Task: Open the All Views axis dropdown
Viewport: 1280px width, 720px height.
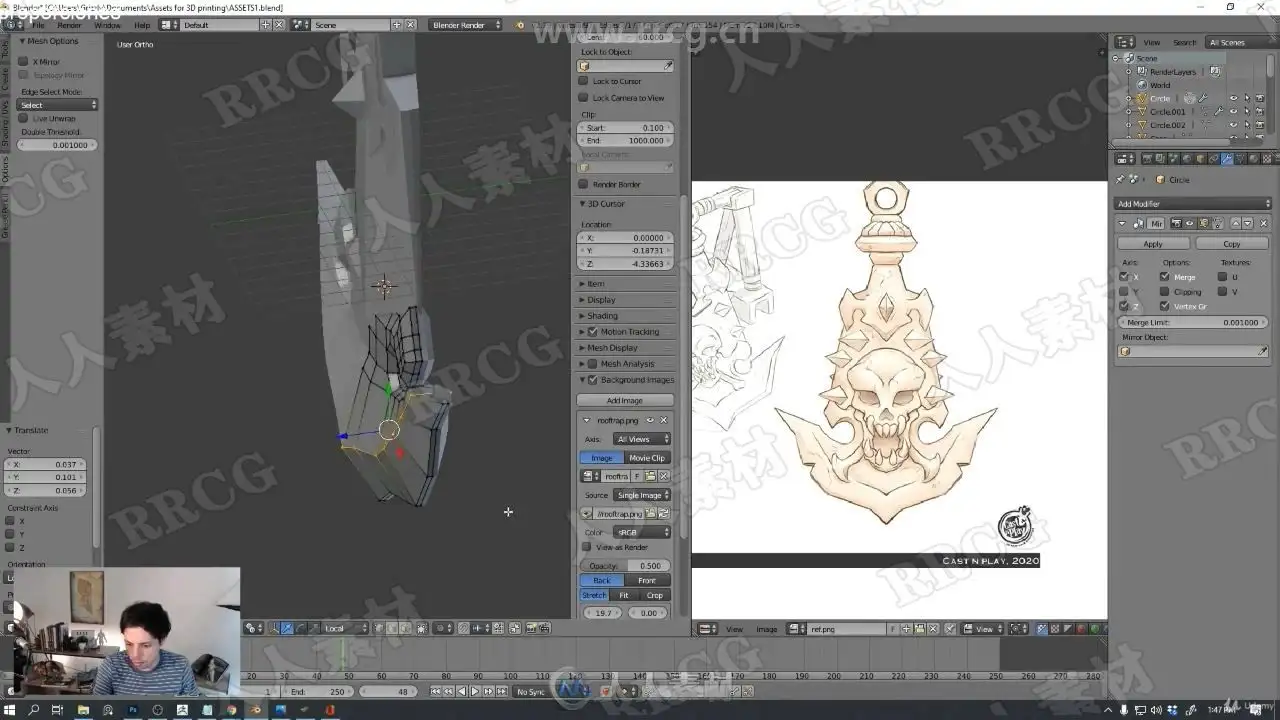Action: pyautogui.click(x=640, y=439)
